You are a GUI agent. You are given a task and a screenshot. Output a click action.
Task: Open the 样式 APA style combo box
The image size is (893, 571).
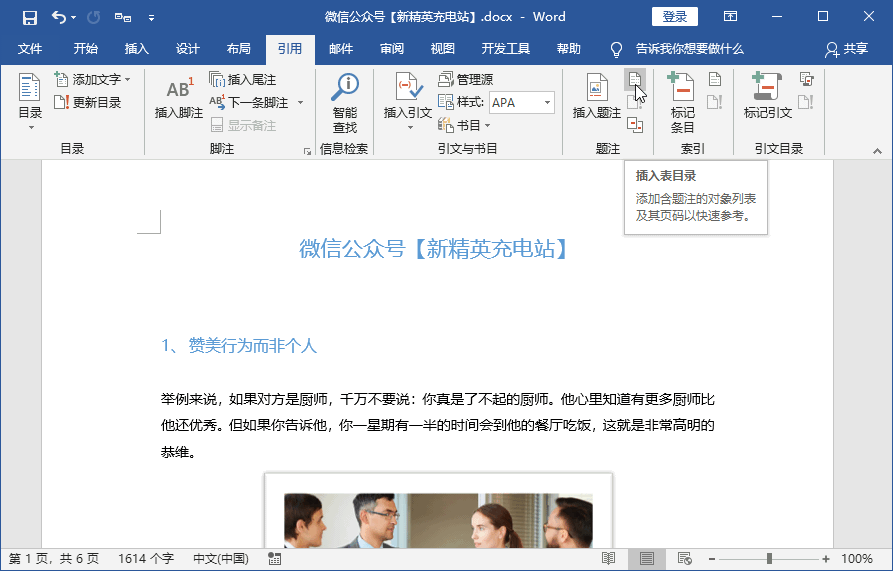point(522,102)
